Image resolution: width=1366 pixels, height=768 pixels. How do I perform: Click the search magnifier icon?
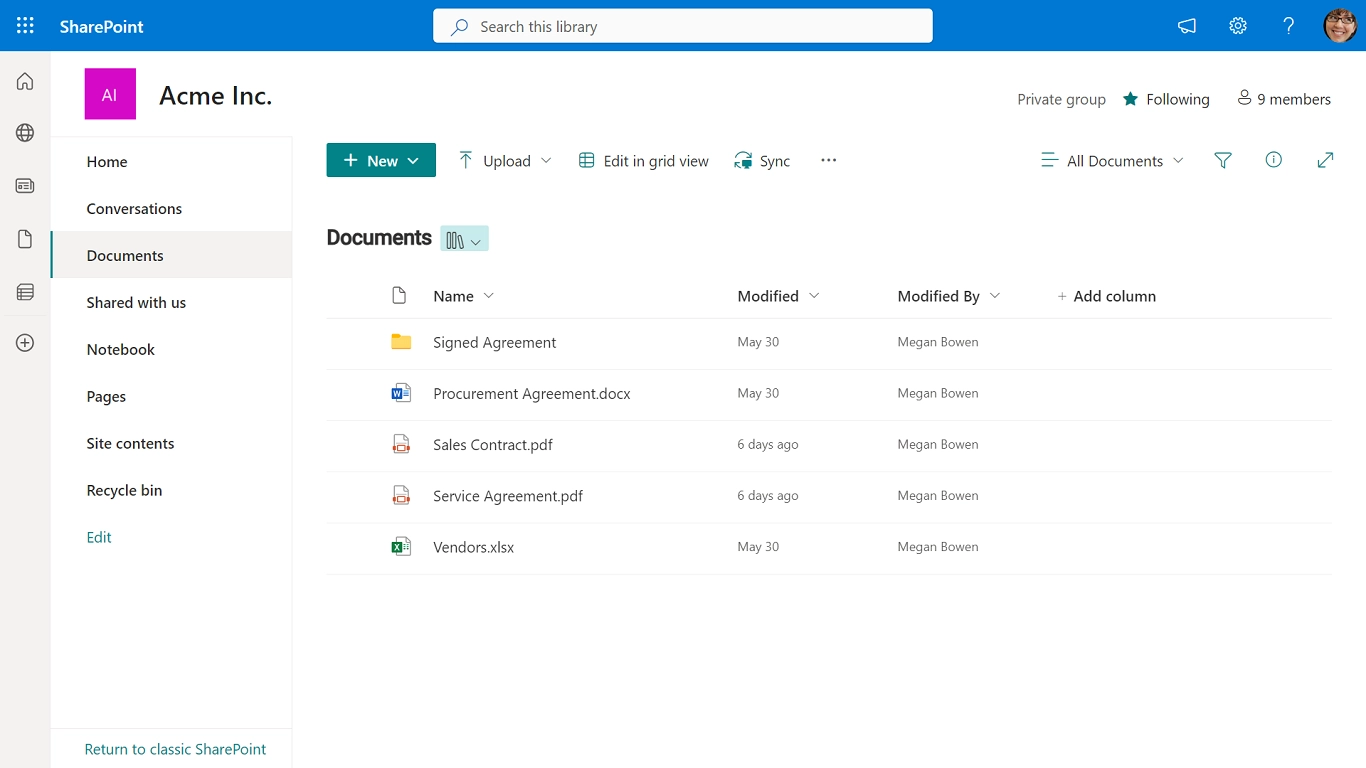tap(459, 27)
